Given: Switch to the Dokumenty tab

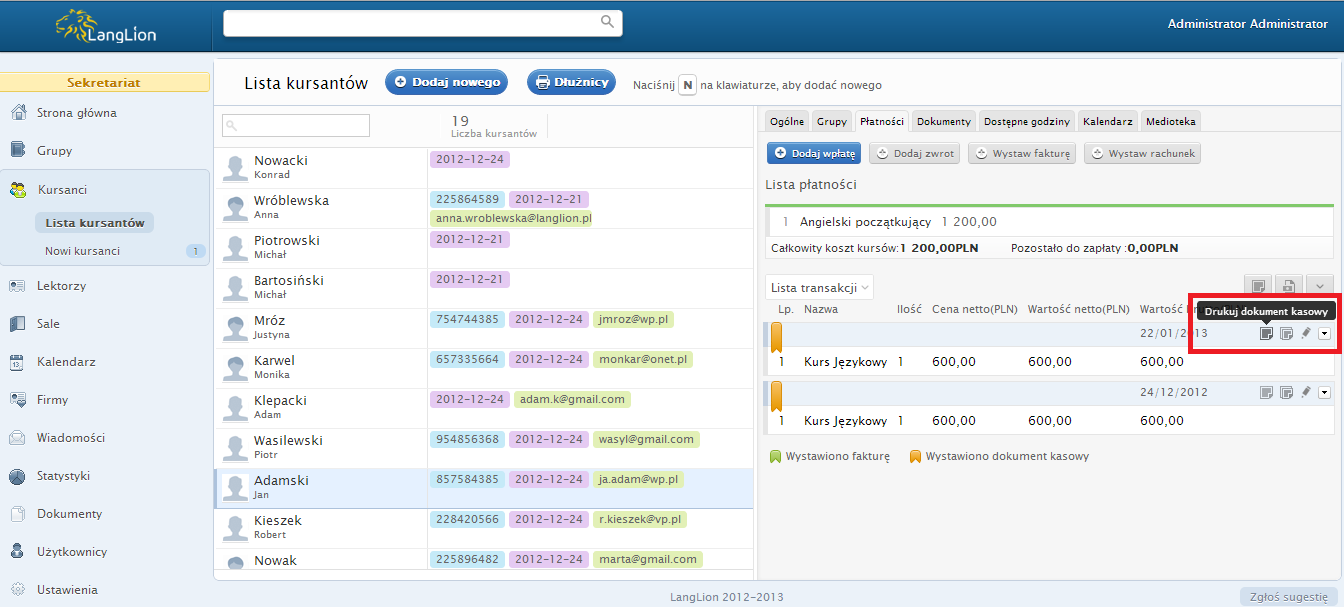Looking at the screenshot, I should [943, 121].
